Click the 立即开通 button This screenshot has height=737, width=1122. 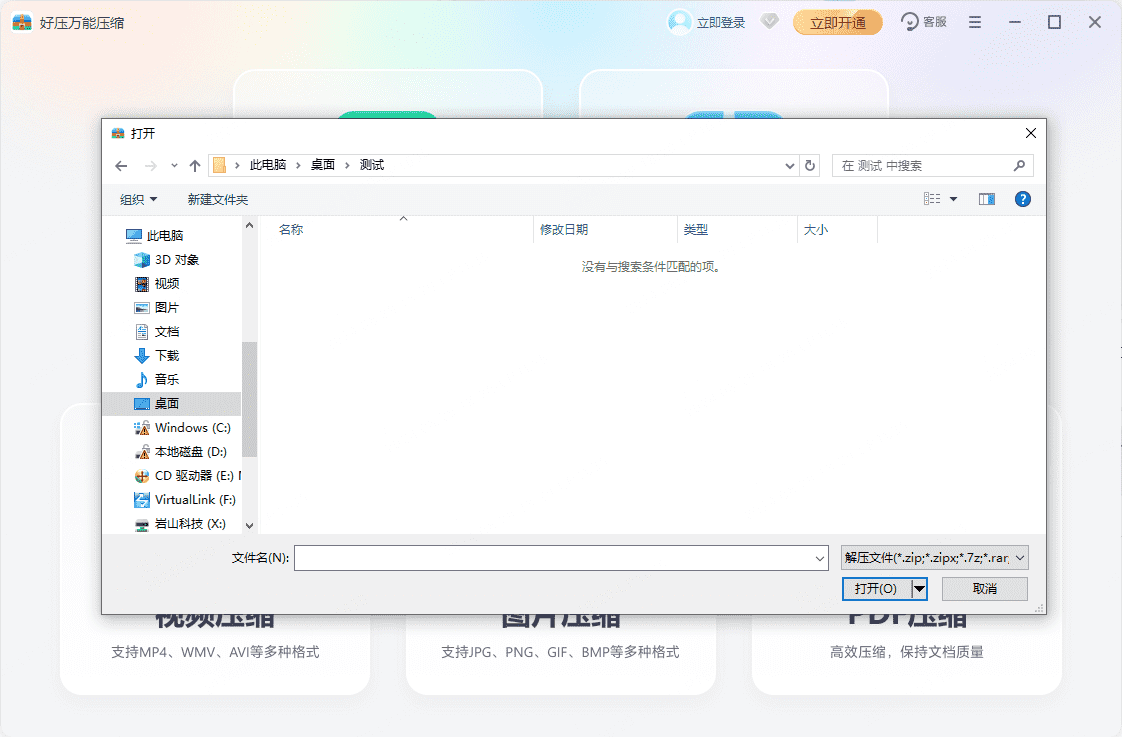point(837,23)
